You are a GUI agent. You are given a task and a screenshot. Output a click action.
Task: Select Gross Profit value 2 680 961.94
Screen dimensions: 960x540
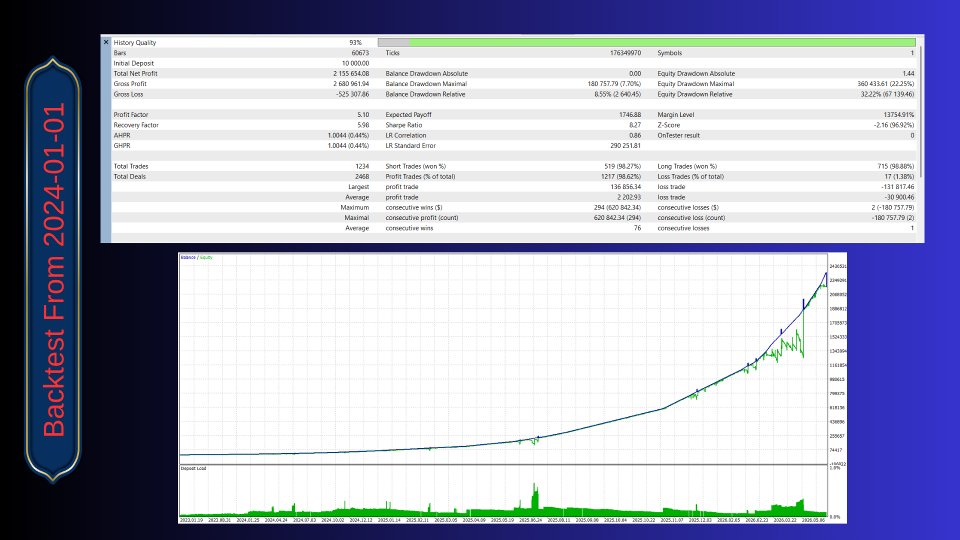351,84
